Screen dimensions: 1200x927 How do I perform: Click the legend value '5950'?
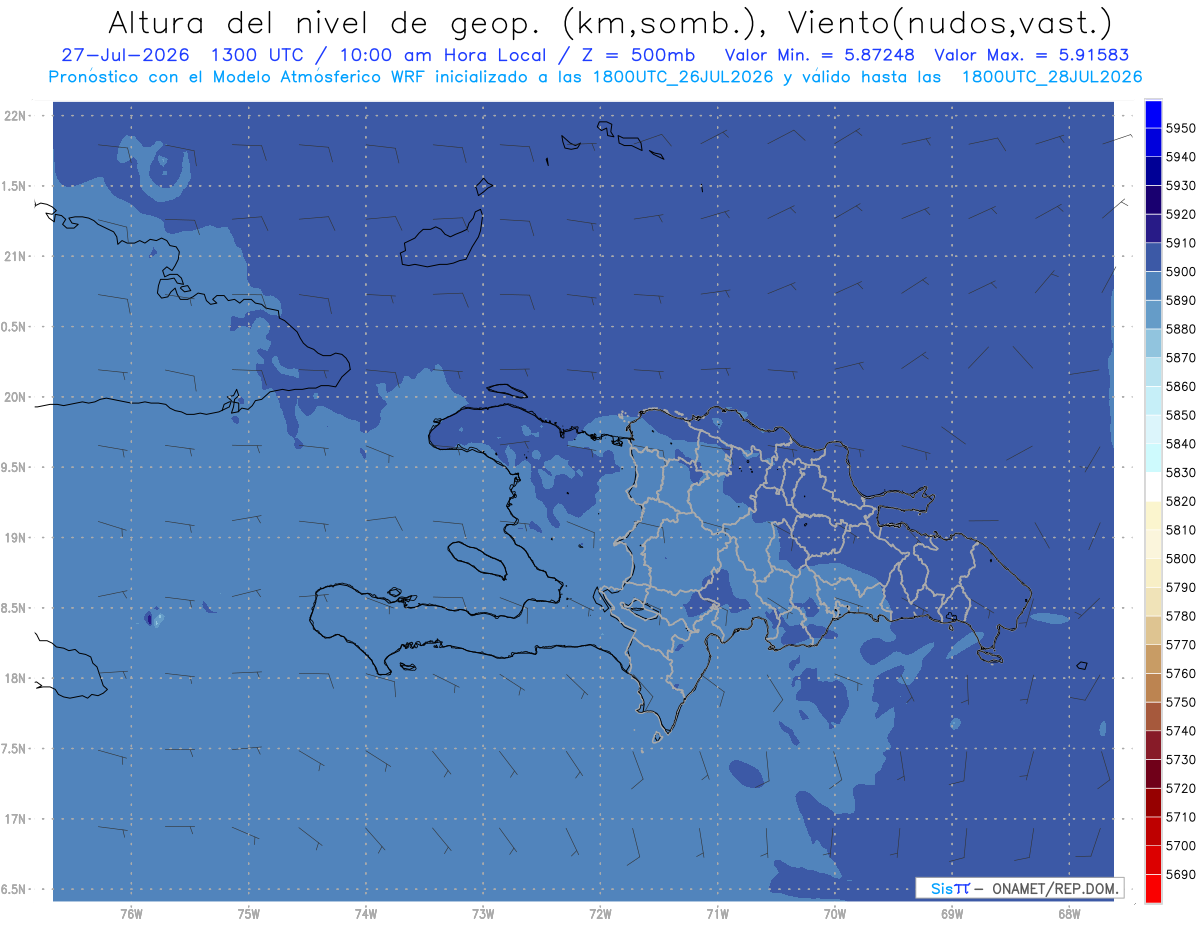[1180, 128]
